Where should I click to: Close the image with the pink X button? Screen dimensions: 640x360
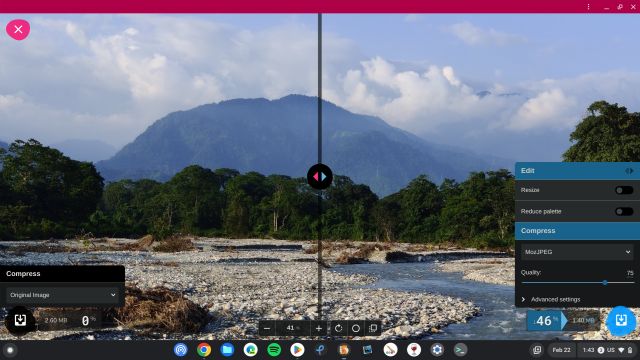(18, 29)
